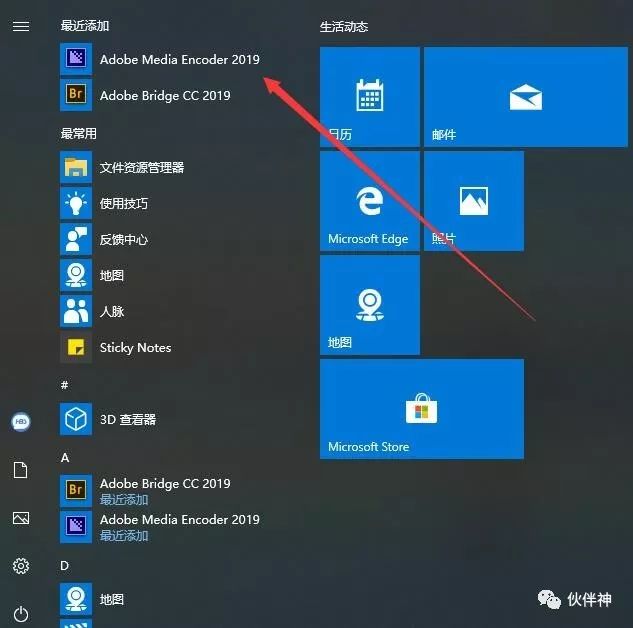Click the # alphabet section header

(65, 385)
